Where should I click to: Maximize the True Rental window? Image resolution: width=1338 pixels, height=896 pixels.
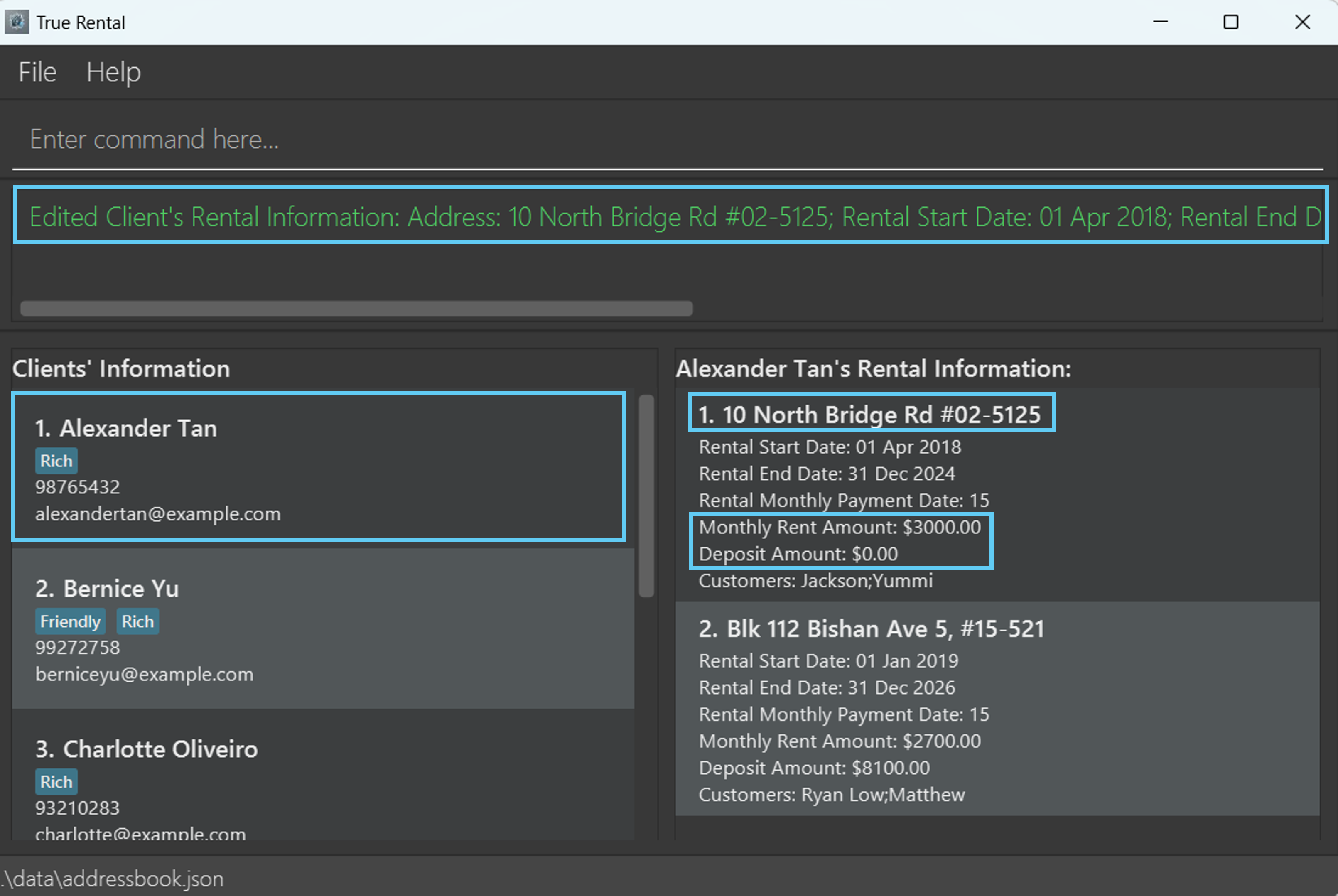(x=1230, y=22)
